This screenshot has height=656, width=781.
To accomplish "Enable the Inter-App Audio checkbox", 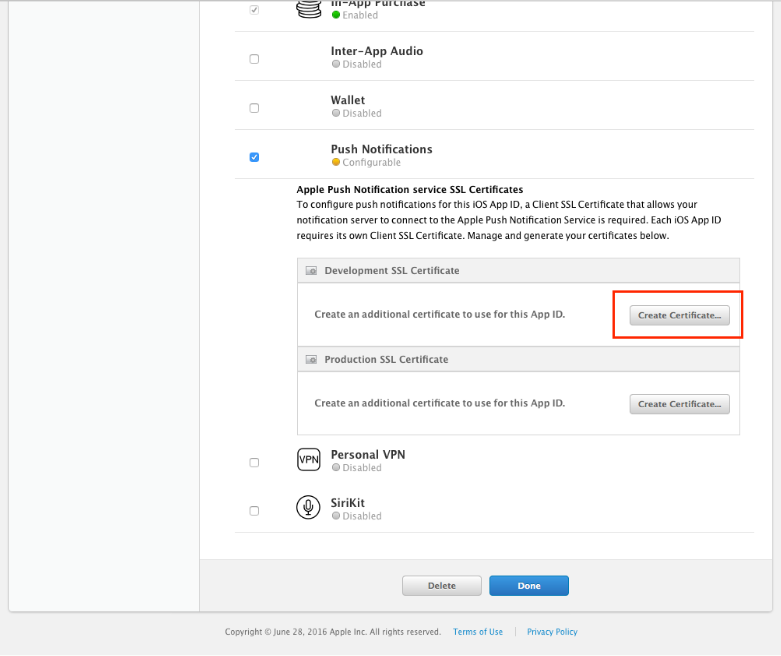I will (254, 59).
